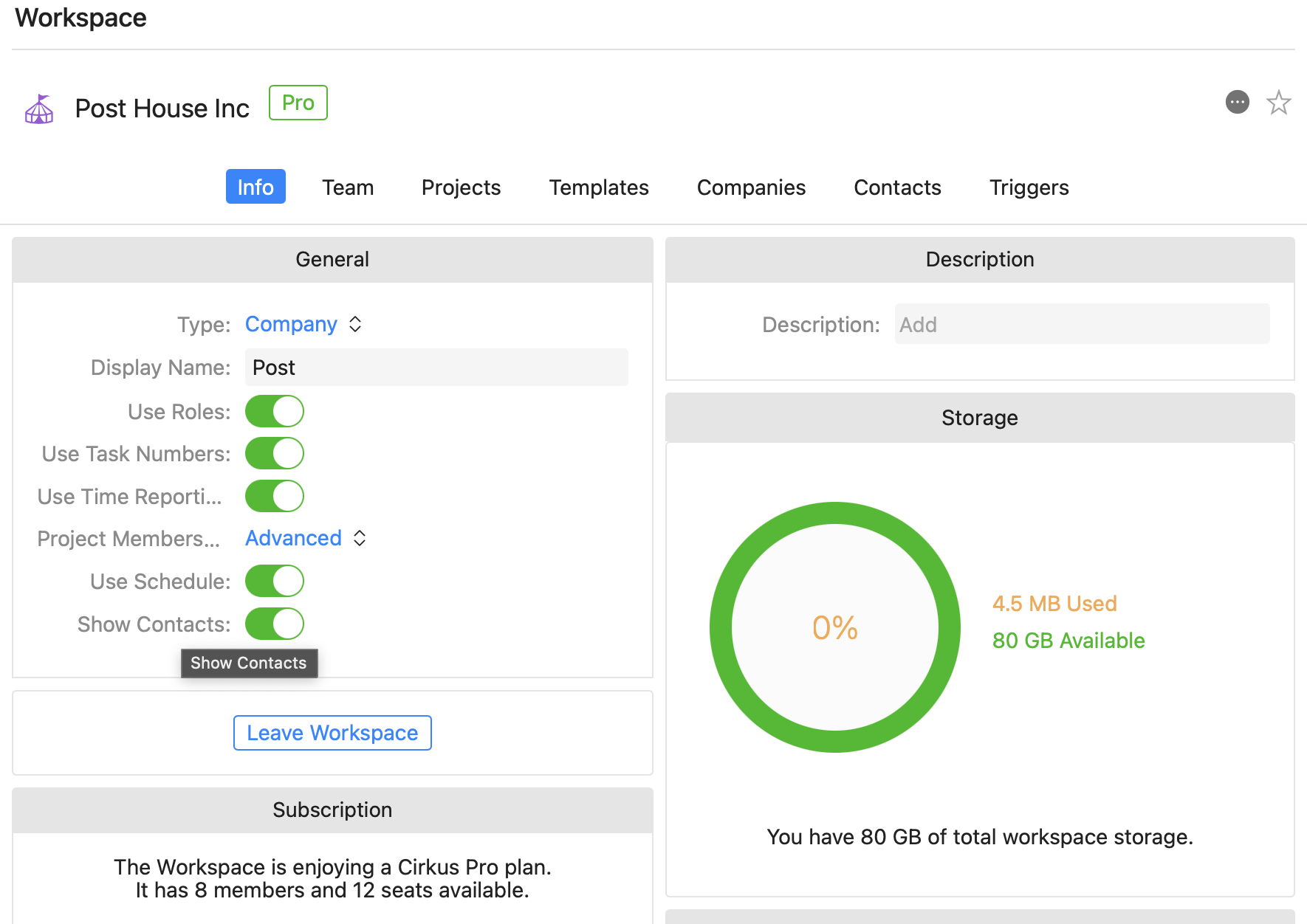The width and height of the screenshot is (1307, 924).
Task: Switch to the Contacts tab
Action: click(897, 187)
